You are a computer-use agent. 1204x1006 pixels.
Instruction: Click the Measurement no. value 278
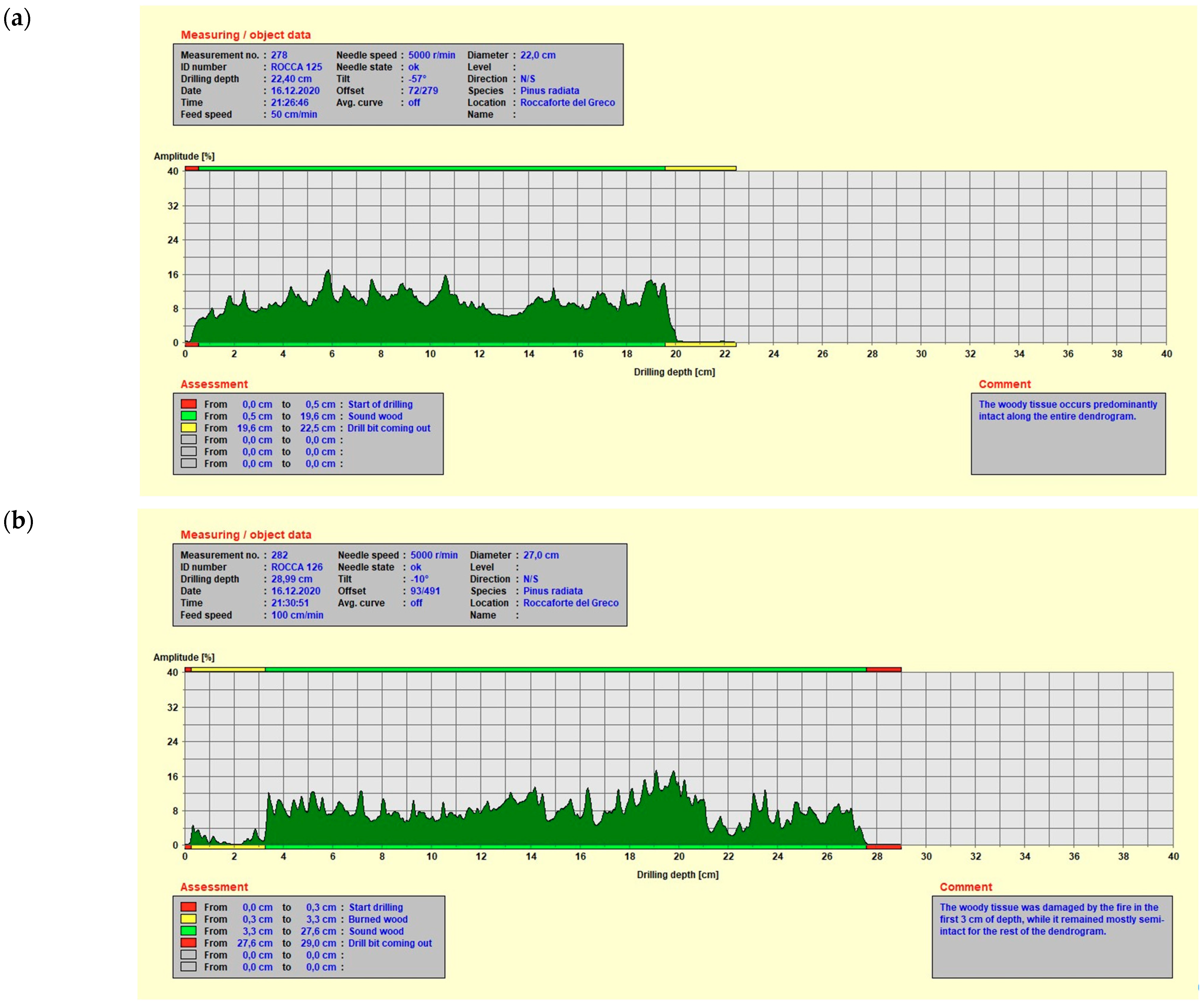[x=279, y=55]
